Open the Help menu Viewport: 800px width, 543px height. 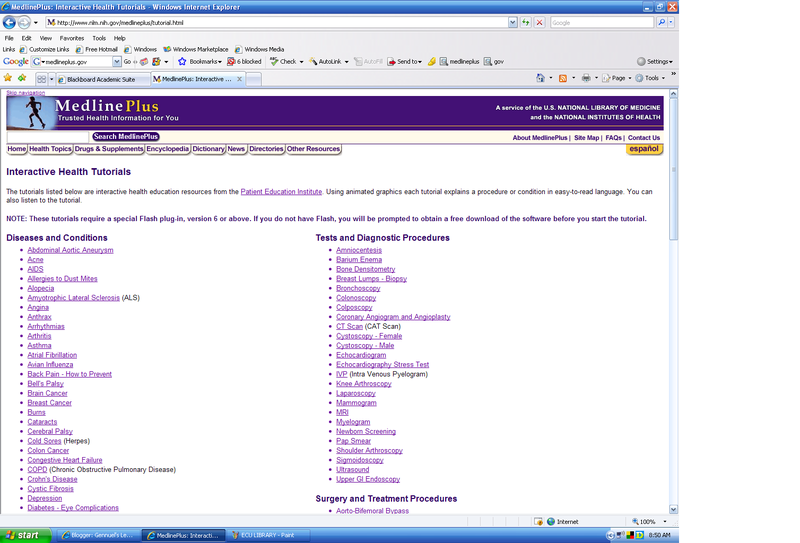coord(119,38)
